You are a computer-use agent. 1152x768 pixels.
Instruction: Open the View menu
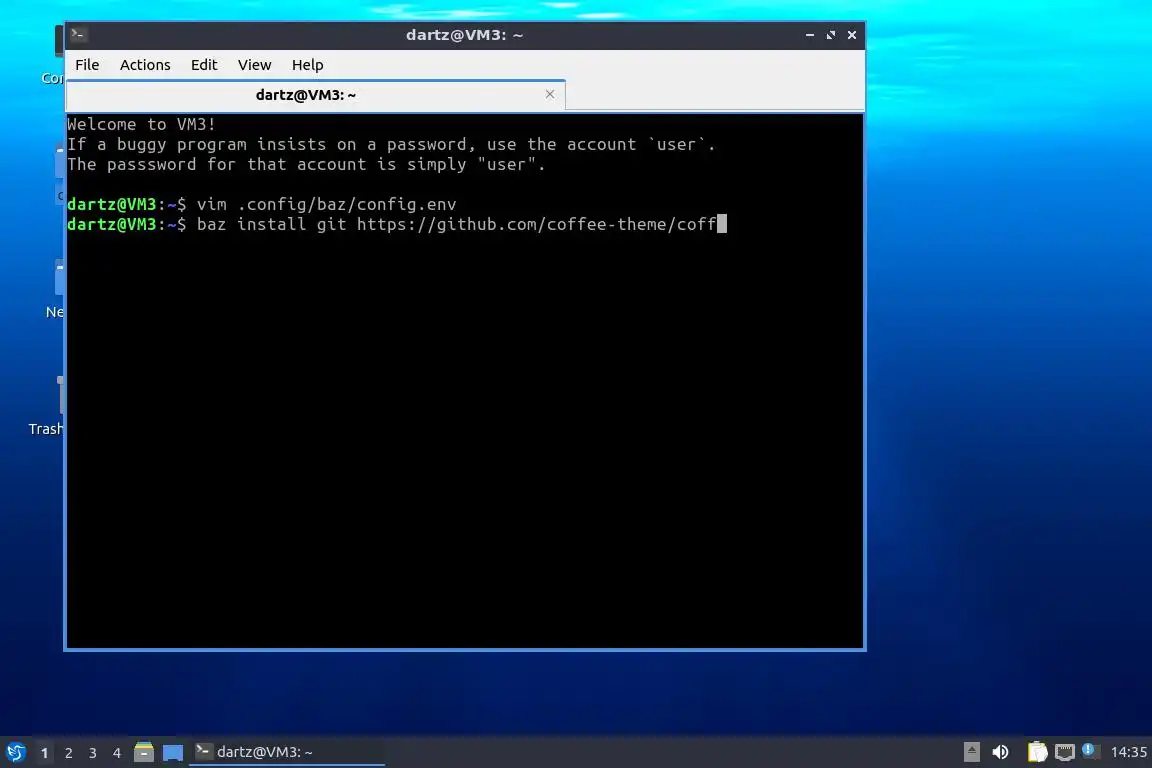(254, 65)
